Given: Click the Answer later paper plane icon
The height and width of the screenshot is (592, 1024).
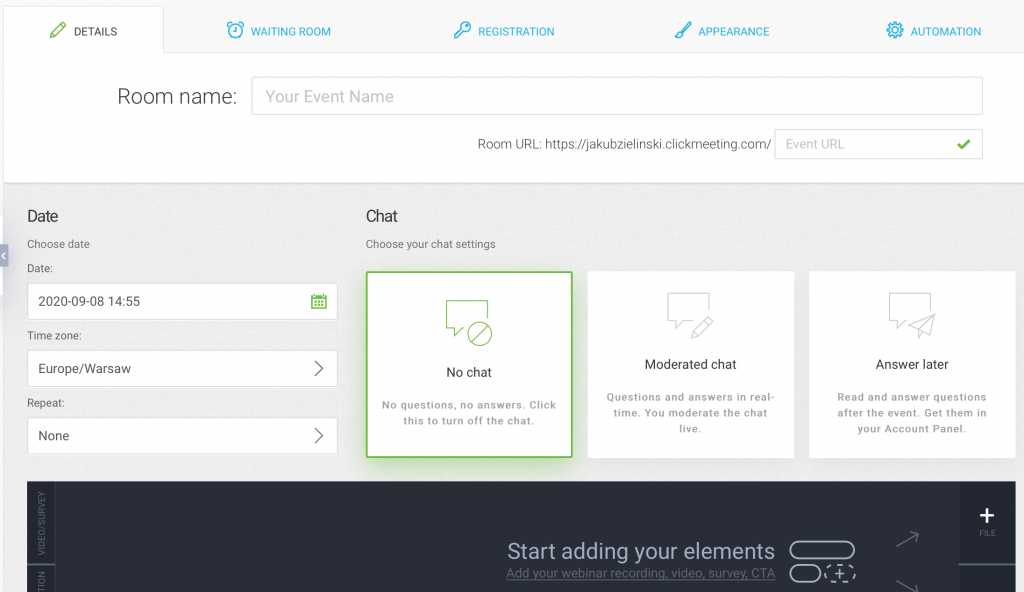Looking at the screenshot, I should click(912, 315).
